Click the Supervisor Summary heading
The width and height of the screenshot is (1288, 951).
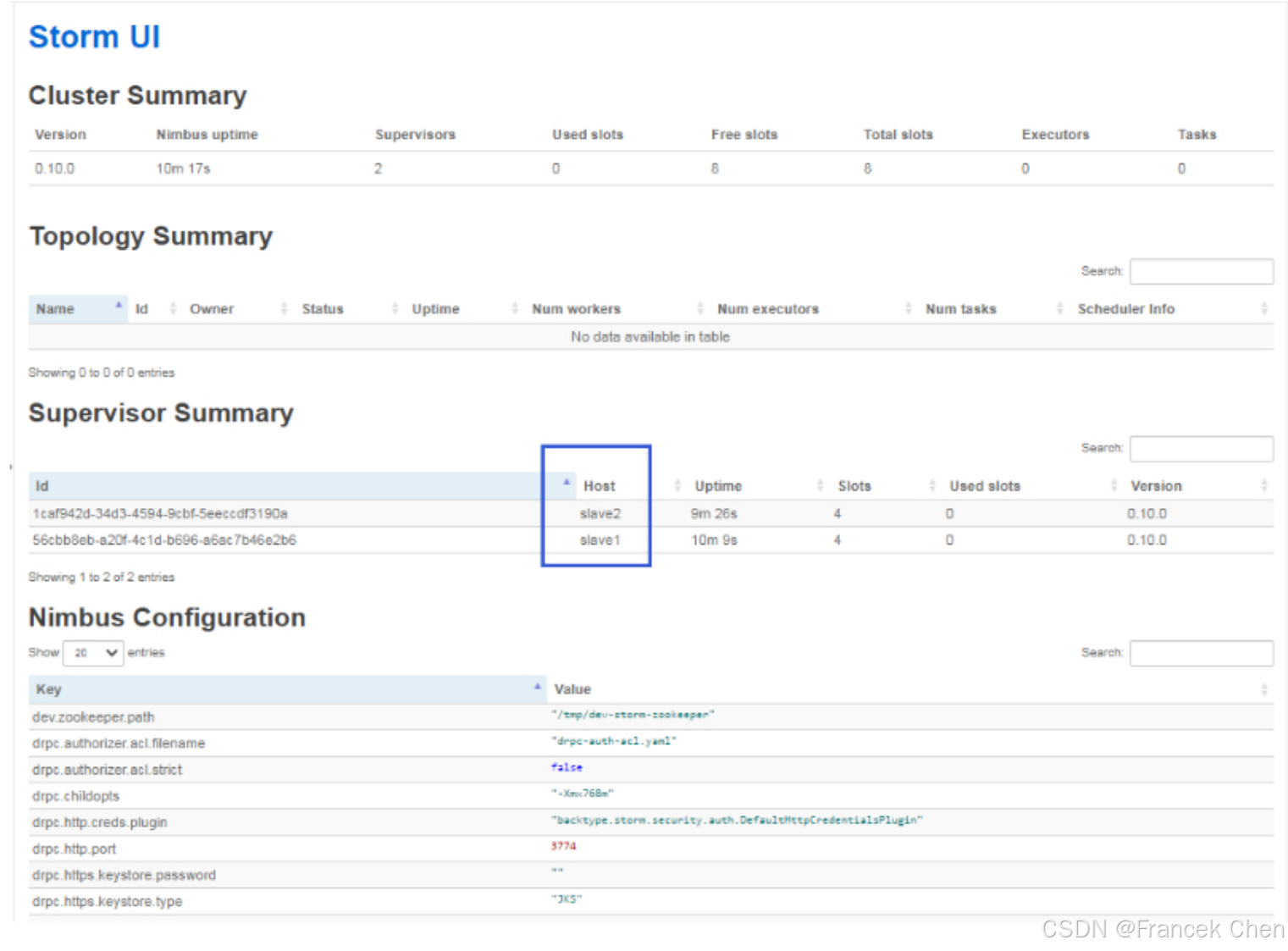161,413
